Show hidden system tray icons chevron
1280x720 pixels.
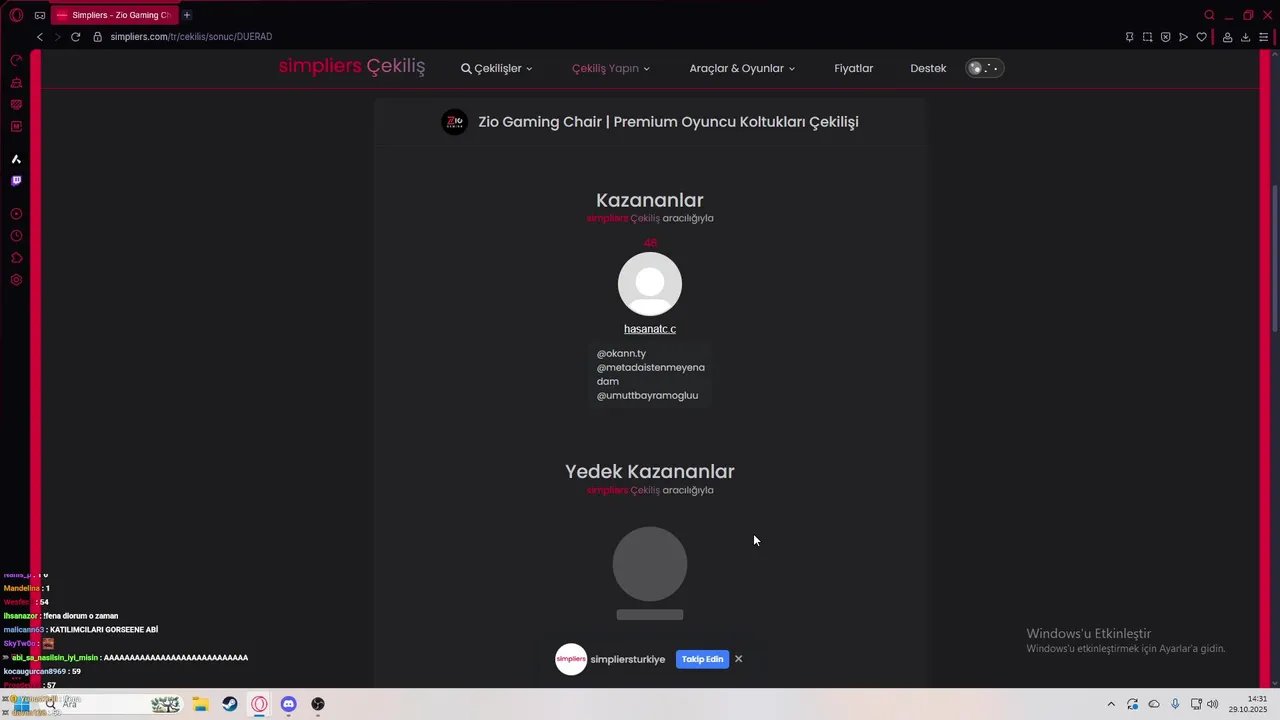pos(1111,704)
